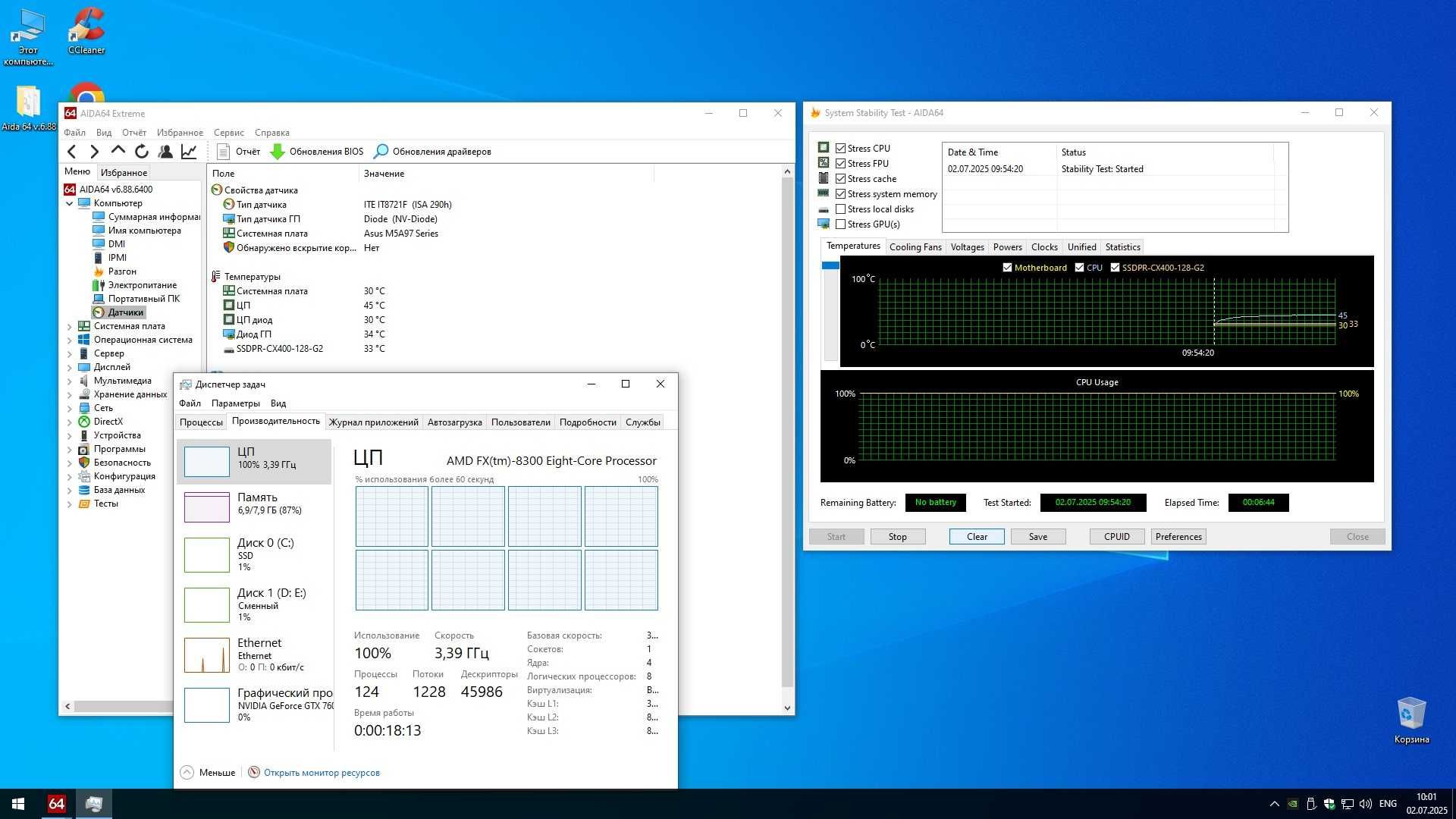Click the volume speaker tray icon
Screen dimensions: 1456x819
tap(1366, 804)
